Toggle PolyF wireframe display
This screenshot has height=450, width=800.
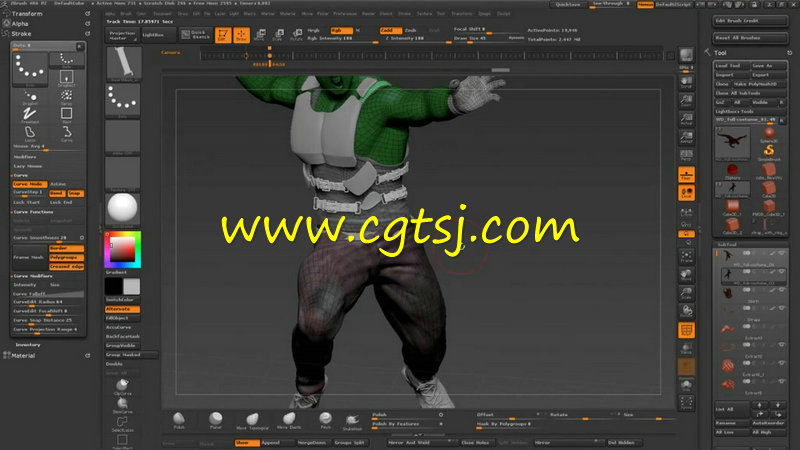[686, 330]
